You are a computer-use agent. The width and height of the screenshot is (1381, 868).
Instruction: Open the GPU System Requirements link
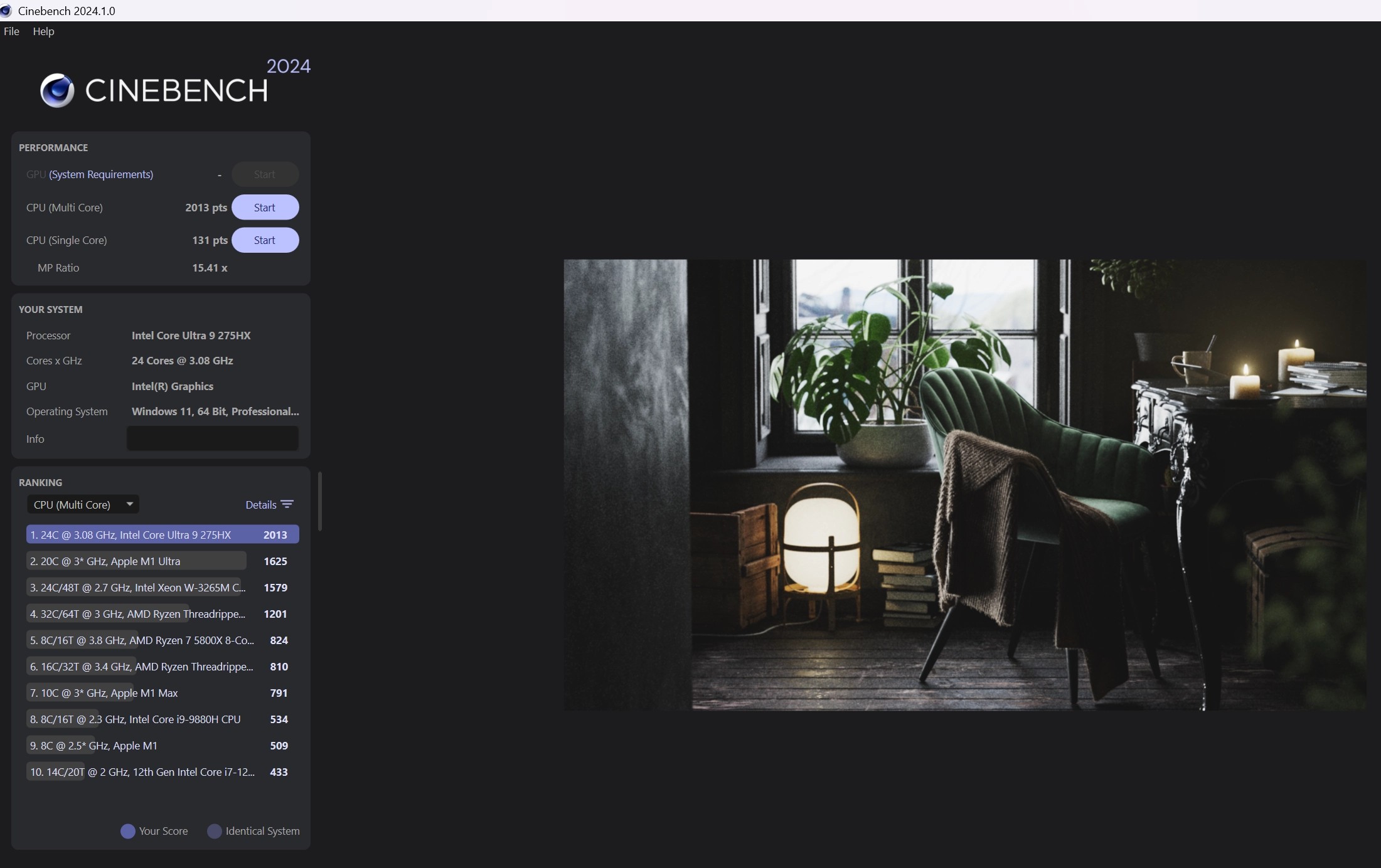[101, 174]
